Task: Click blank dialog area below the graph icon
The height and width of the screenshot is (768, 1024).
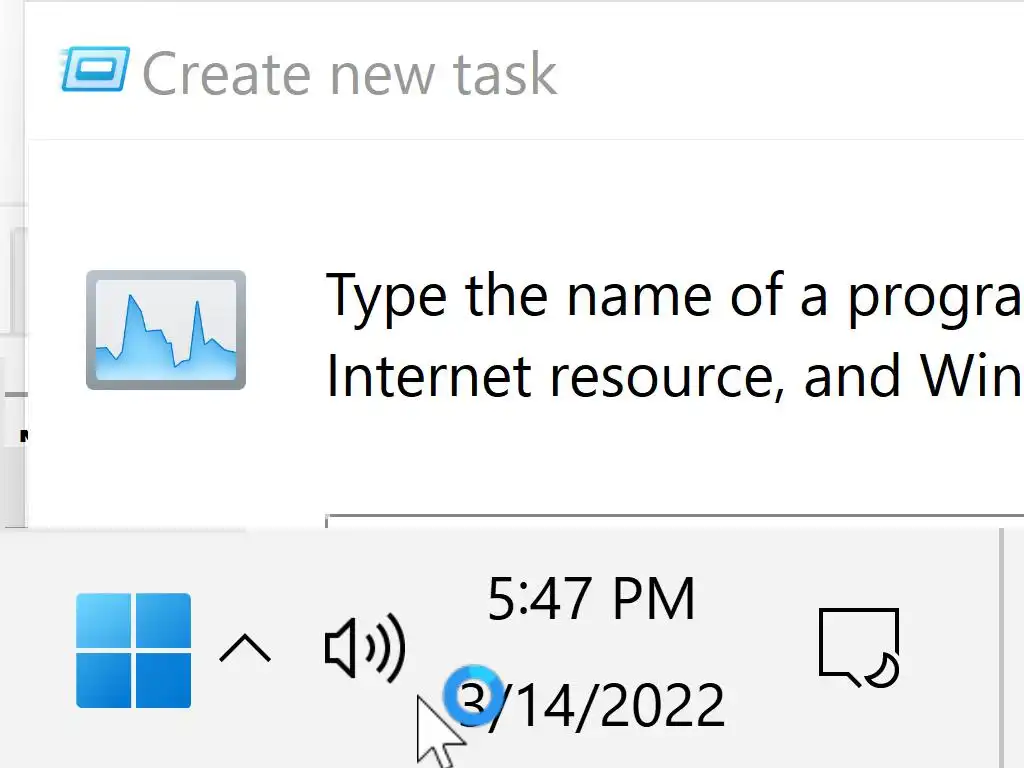Action: (166, 460)
